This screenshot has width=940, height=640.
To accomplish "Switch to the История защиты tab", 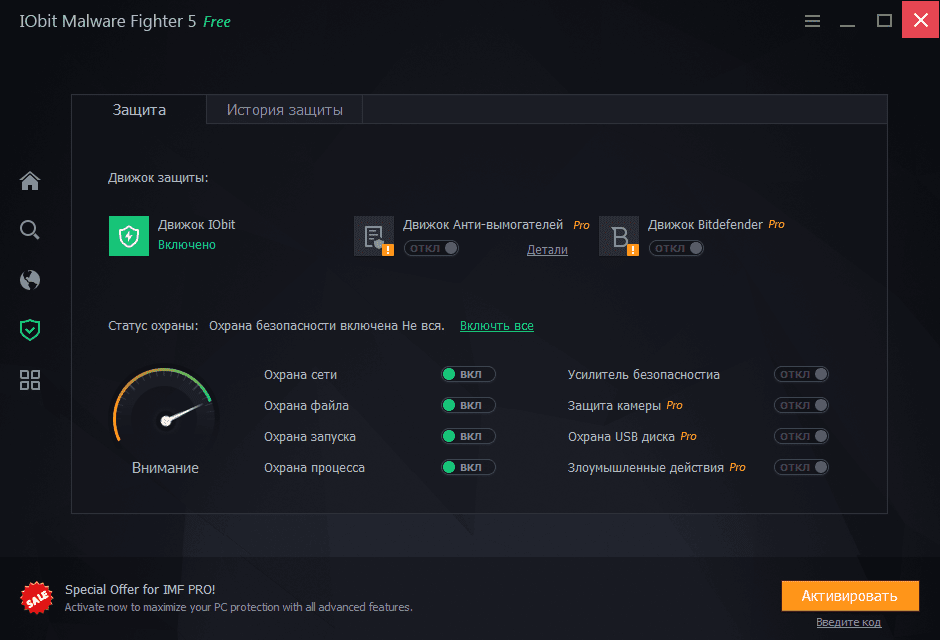I will coord(285,110).
